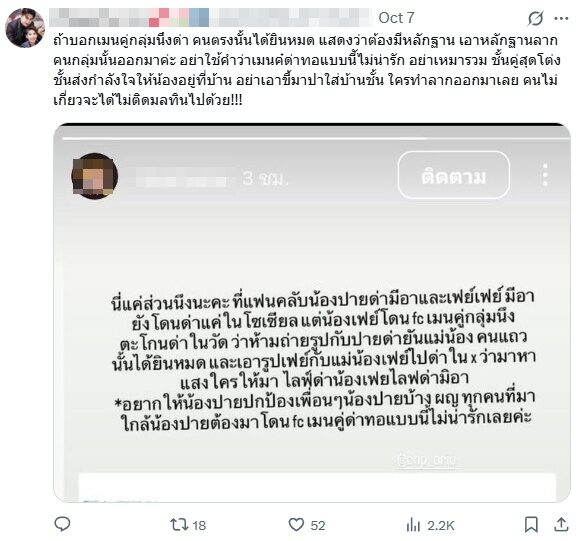Click the blurred author display name
The width and height of the screenshot is (583, 541).
point(210,17)
